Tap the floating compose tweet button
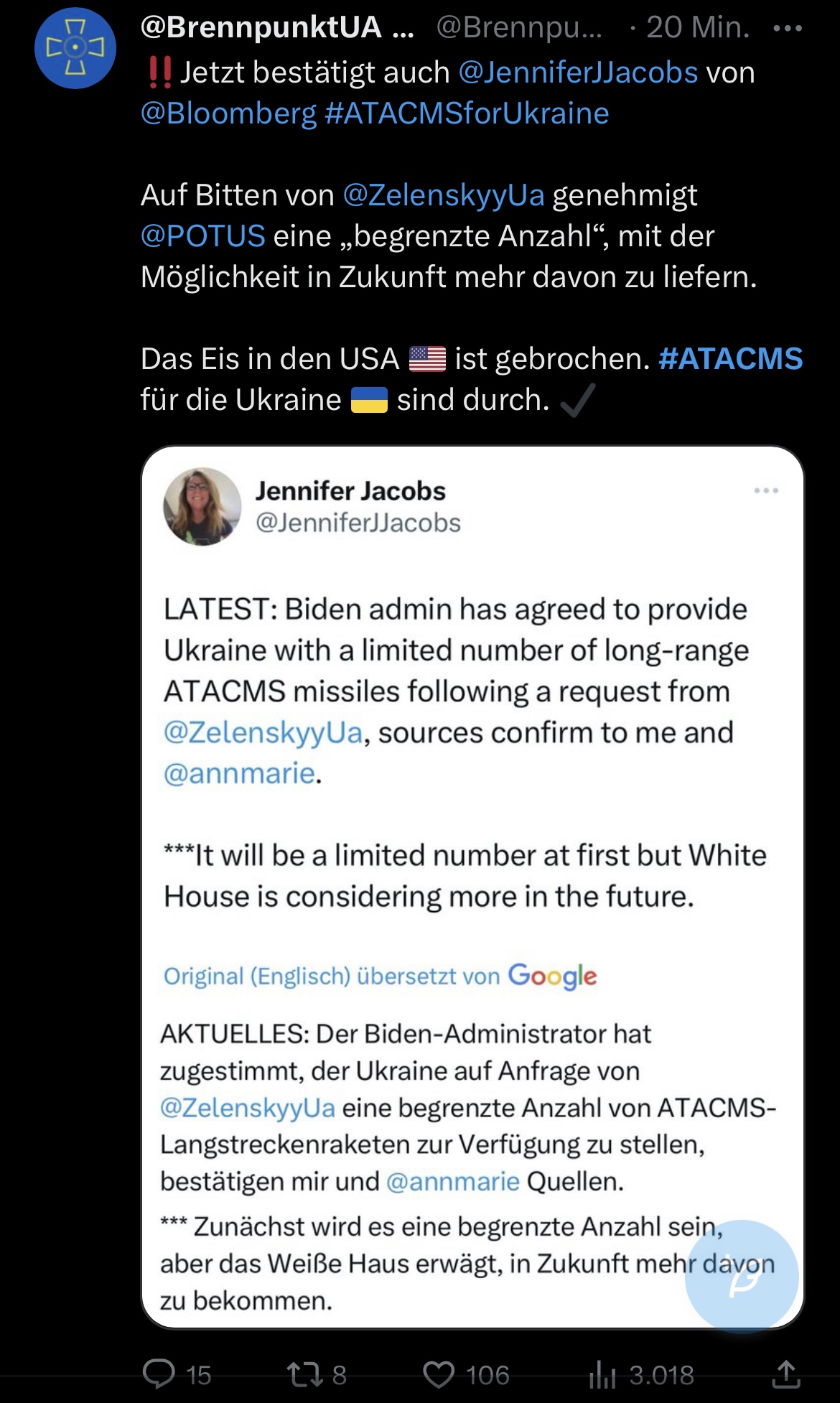Viewport: 840px width, 1403px height. [742, 1276]
